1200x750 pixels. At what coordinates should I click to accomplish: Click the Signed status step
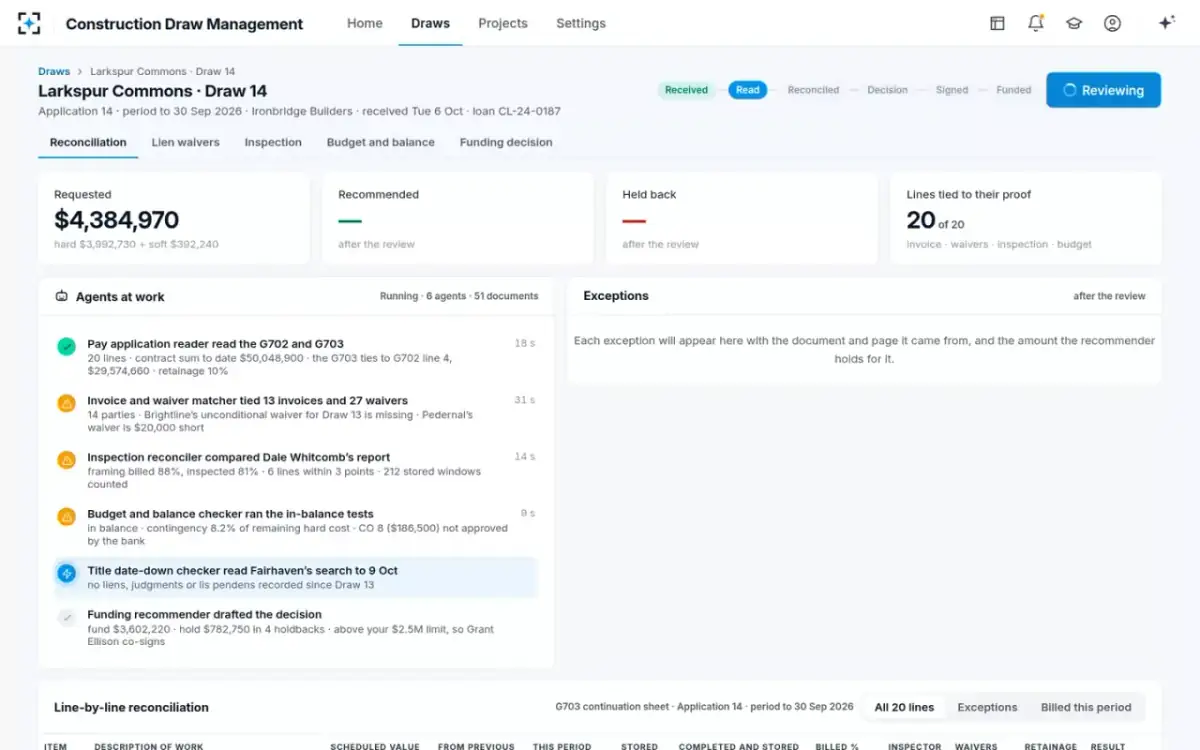(952, 90)
